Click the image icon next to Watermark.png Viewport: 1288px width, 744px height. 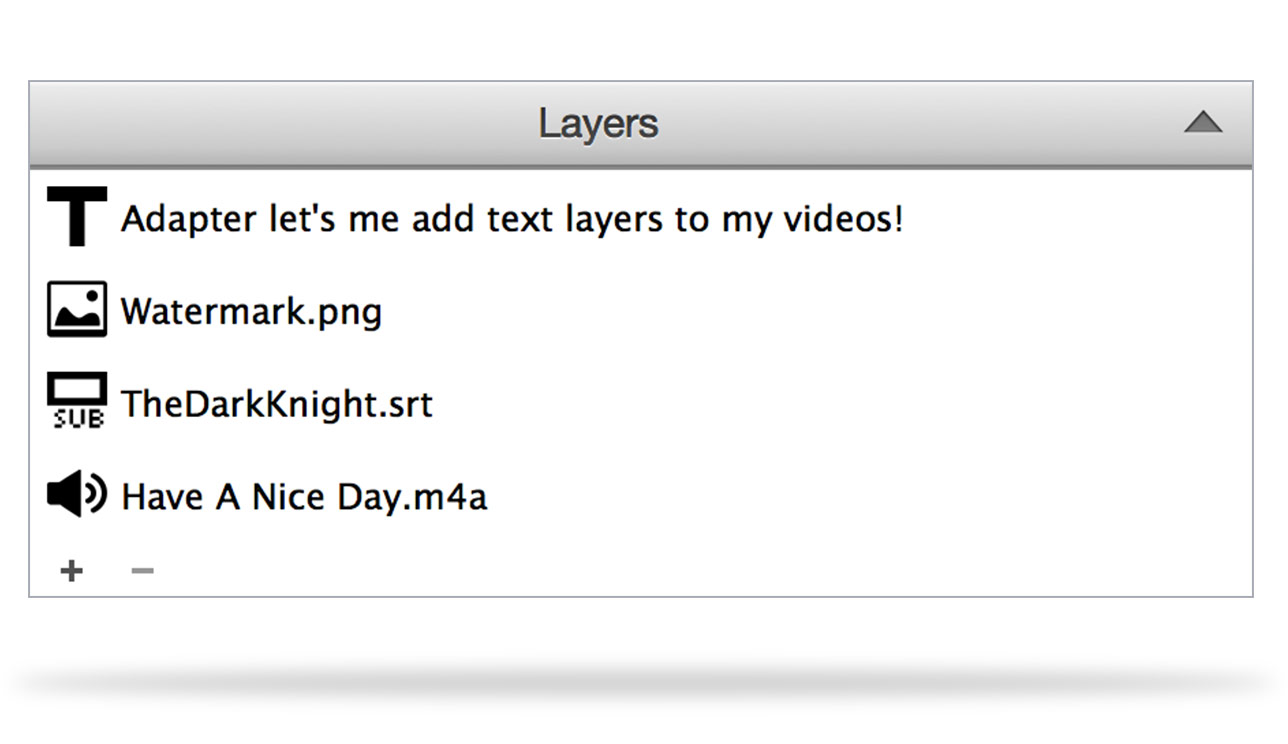[76, 308]
